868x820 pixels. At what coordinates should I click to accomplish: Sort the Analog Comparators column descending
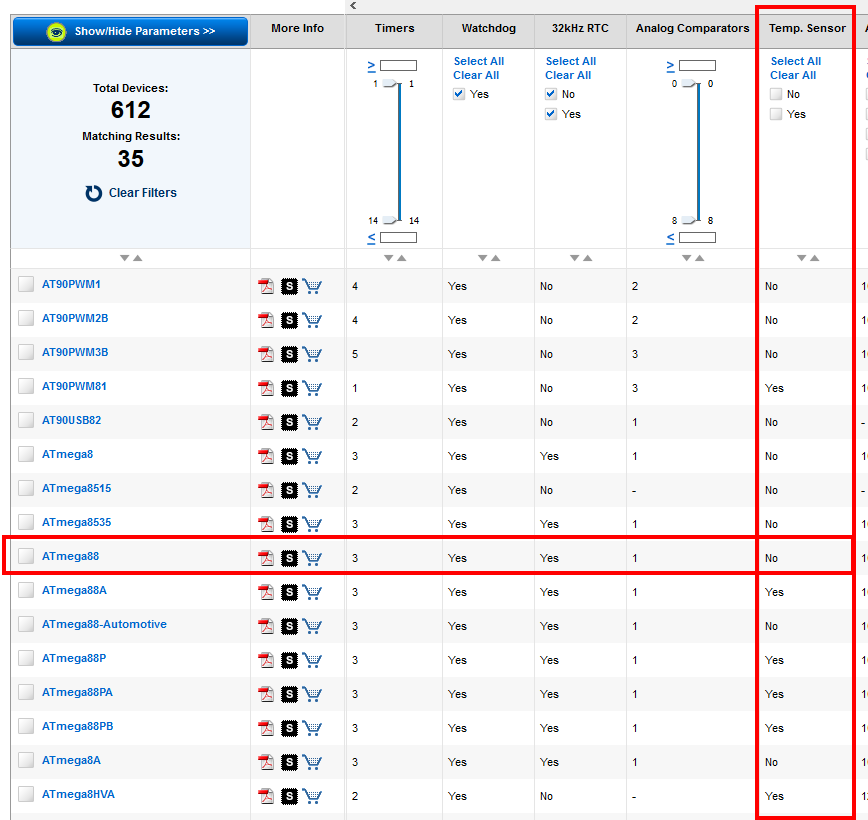click(686, 258)
